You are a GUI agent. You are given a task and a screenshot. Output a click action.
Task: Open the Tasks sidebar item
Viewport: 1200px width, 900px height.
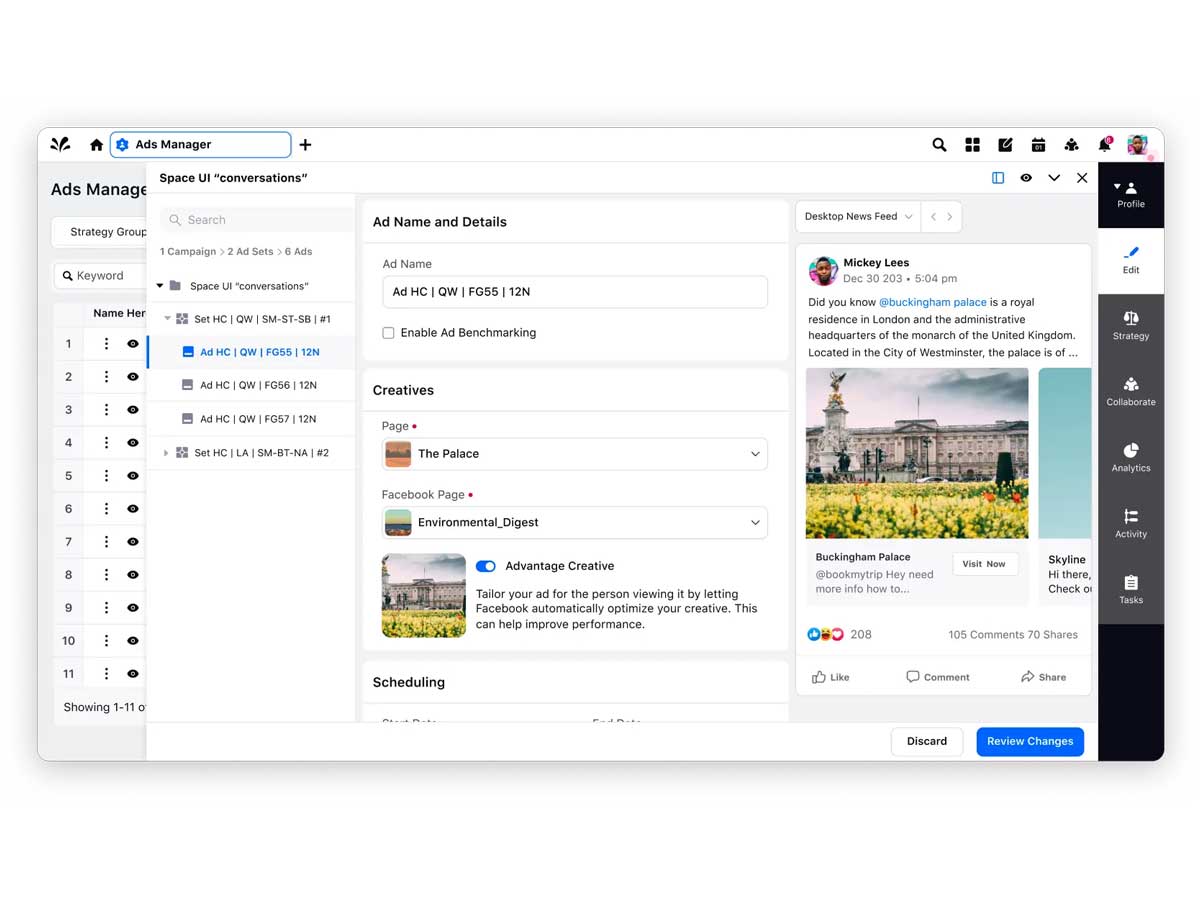tap(1131, 591)
